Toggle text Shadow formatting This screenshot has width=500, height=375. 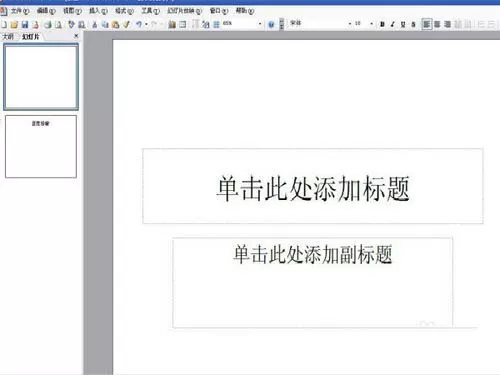pyautogui.click(x=413, y=24)
